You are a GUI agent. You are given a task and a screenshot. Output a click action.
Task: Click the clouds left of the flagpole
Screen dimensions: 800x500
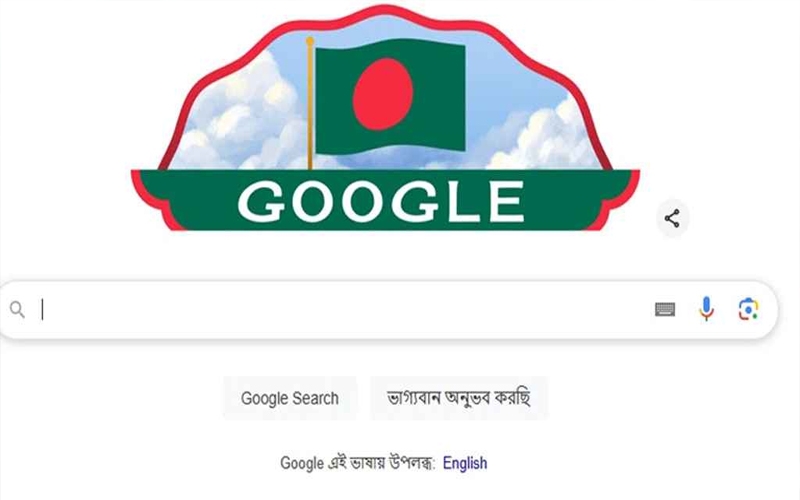[240, 122]
